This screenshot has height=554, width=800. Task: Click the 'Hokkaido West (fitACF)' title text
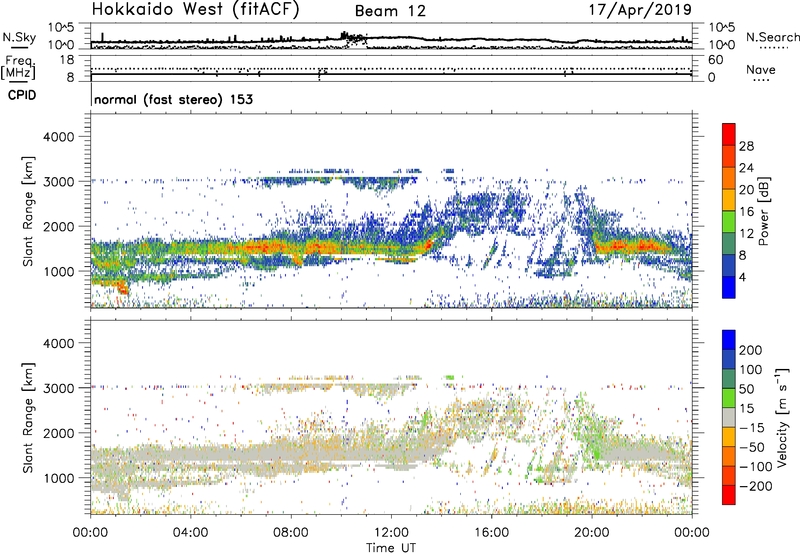[195, 10]
